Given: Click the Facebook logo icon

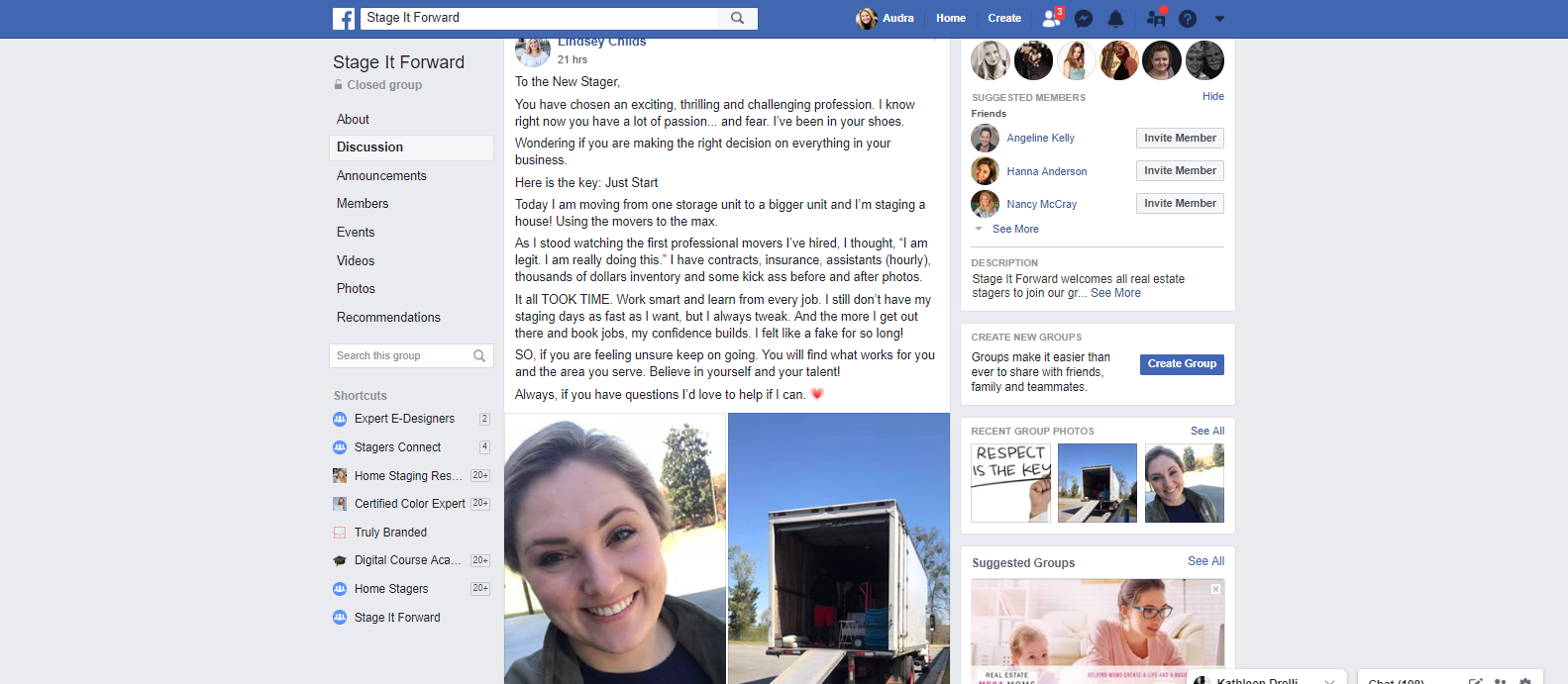Looking at the screenshot, I should tap(344, 19).
